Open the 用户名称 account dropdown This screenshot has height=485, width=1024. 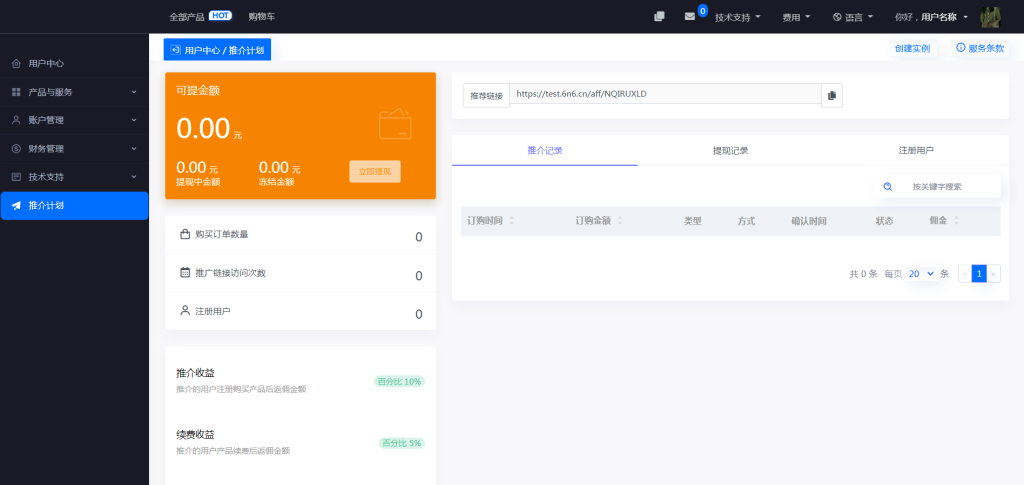pyautogui.click(x=931, y=18)
